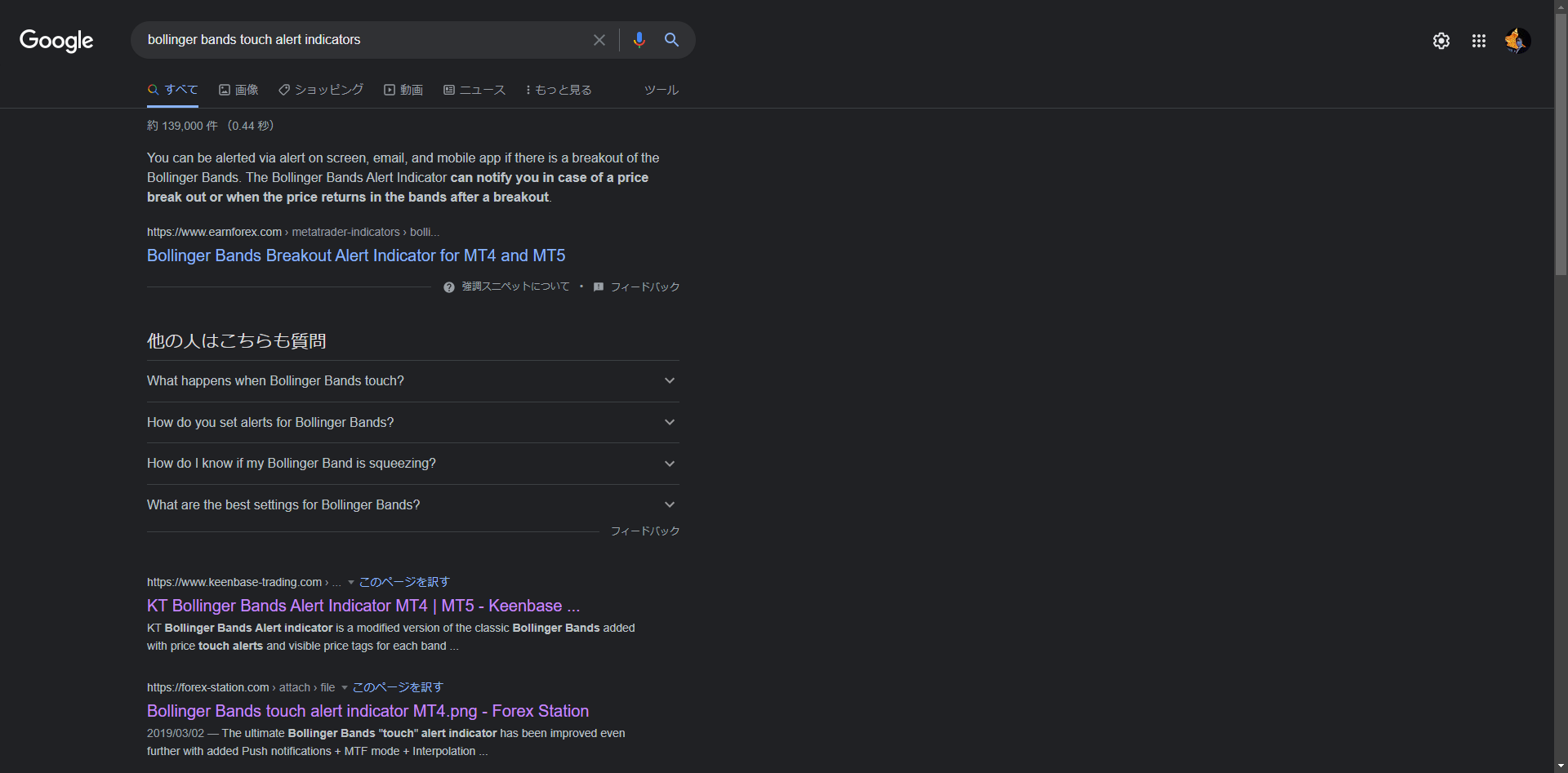The width and height of the screenshot is (1568, 773).
Task: Click the Forex Station description dated 2019/03/02
Action: point(386,743)
